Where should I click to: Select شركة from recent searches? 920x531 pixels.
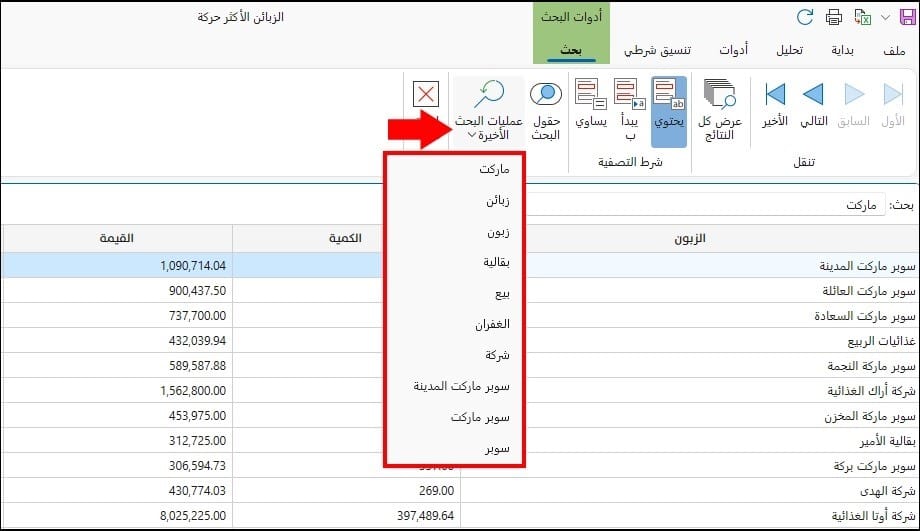(x=455, y=355)
